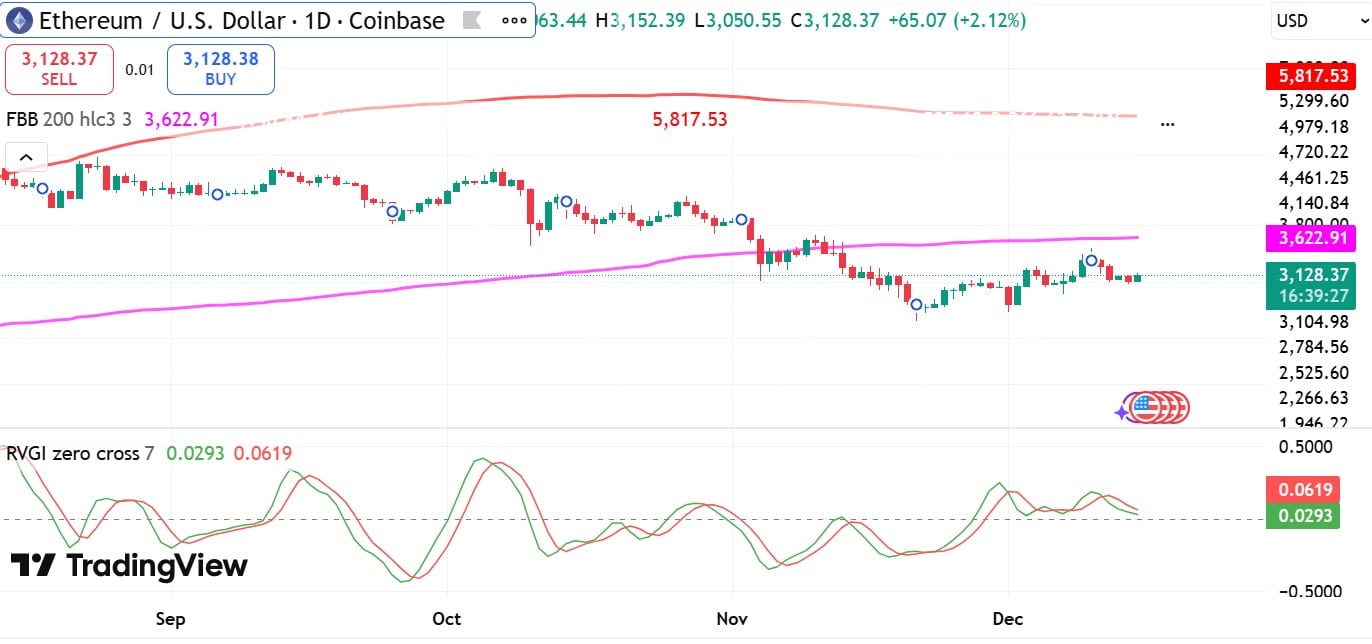Collapse the indicator legend with the chevron

pos(26,157)
